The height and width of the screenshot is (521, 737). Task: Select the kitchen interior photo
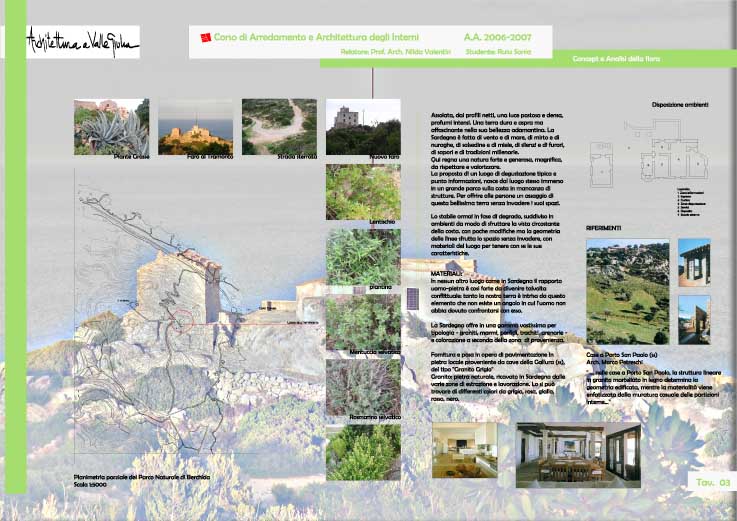point(464,450)
